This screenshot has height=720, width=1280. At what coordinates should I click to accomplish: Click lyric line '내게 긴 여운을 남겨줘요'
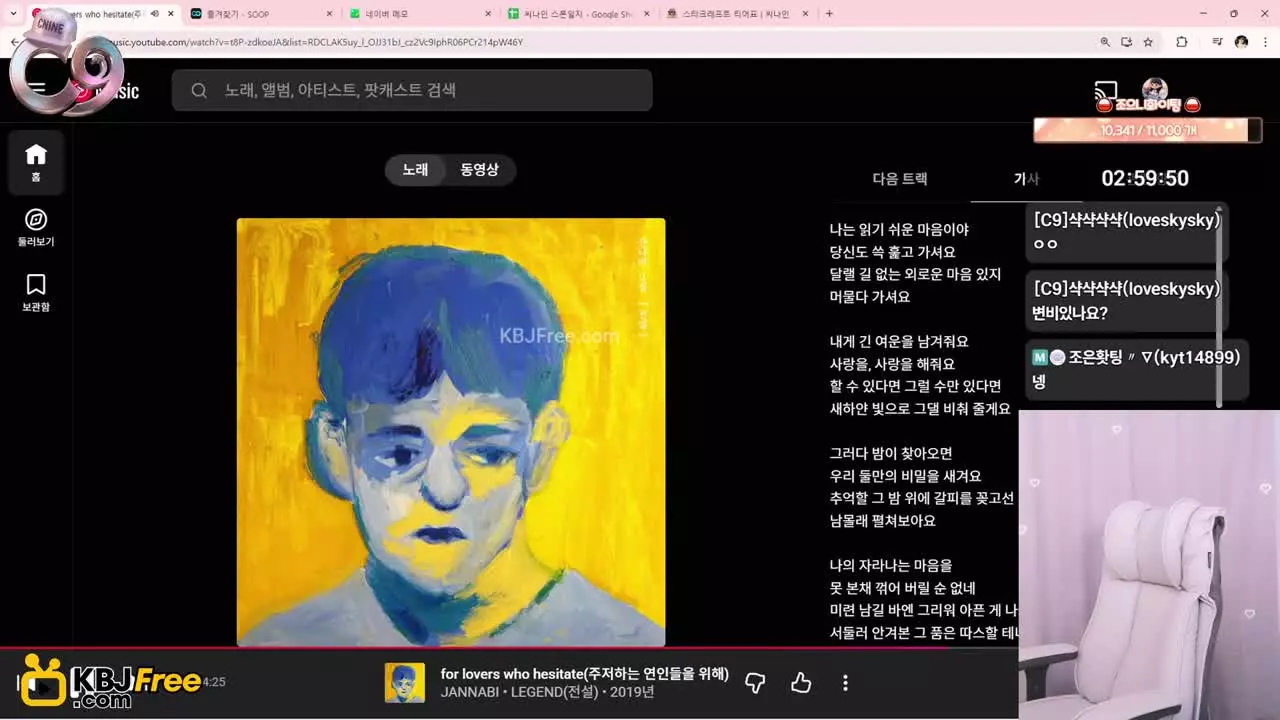899,341
